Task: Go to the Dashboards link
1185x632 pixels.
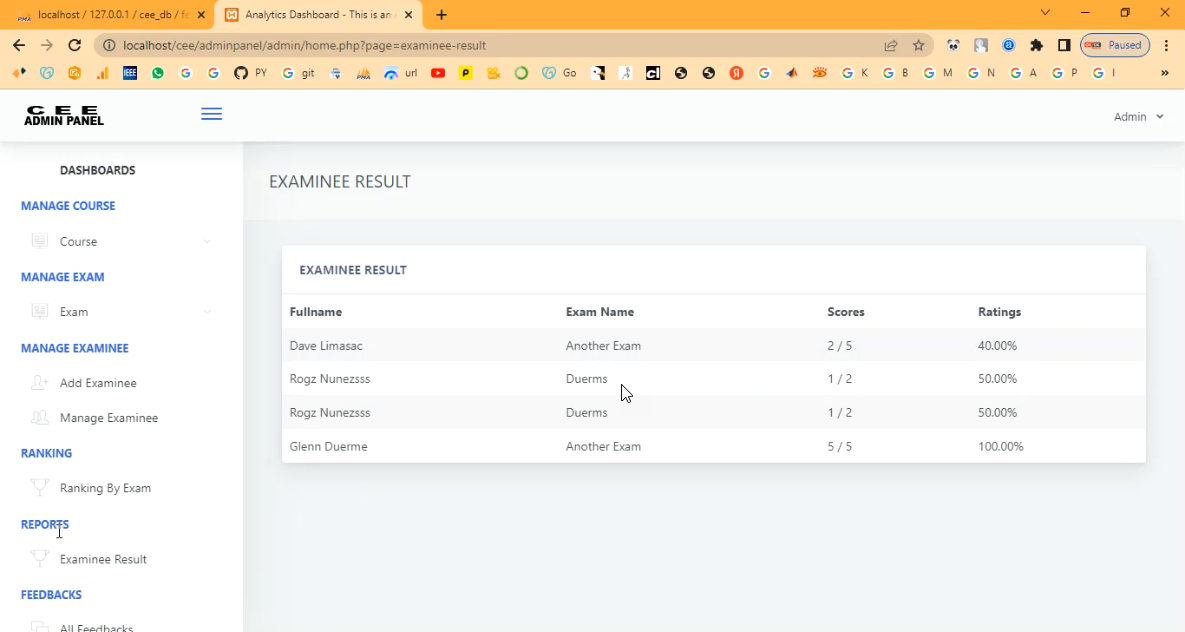Action: (97, 170)
